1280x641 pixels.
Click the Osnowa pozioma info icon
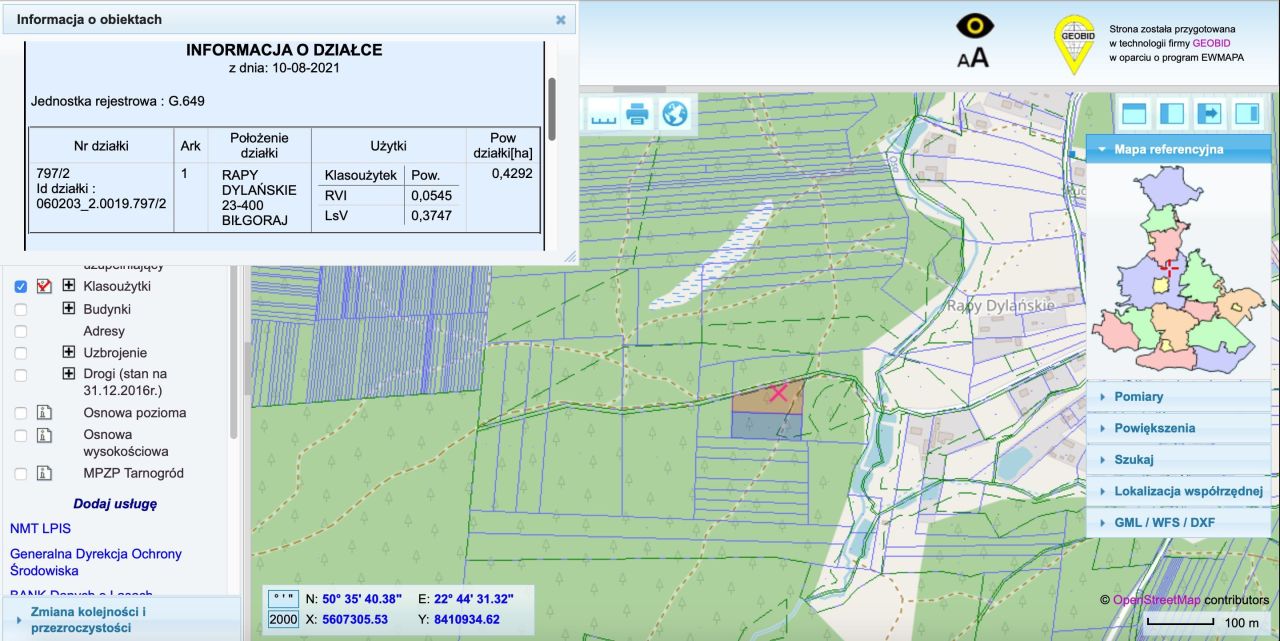click(44, 412)
